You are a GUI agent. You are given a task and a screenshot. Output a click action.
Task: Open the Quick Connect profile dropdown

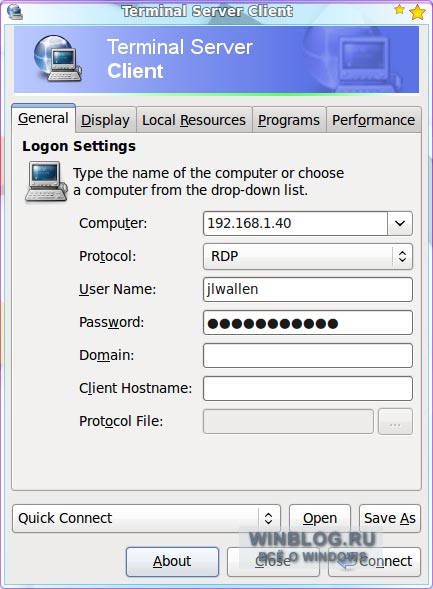tap(146, 518)
